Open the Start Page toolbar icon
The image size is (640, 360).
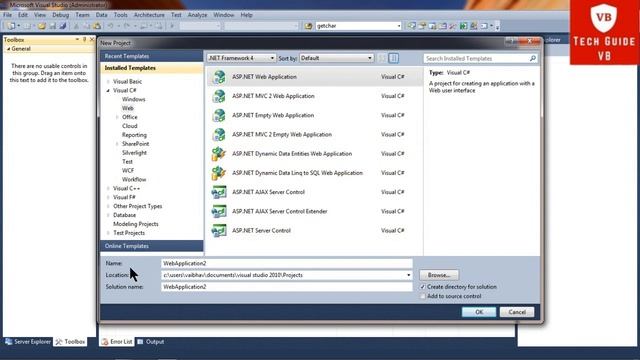click(x=463, y=26)
